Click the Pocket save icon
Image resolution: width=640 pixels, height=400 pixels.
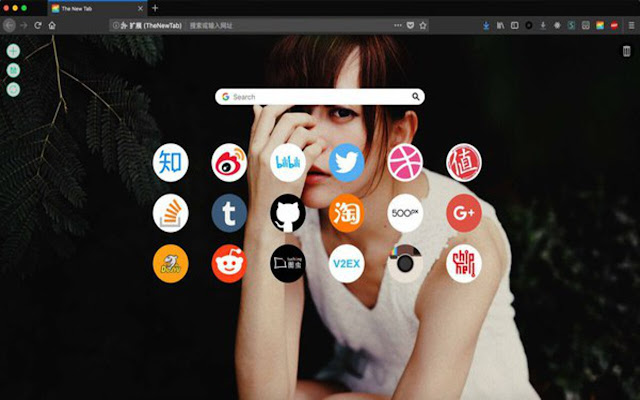tap(410, 25)
